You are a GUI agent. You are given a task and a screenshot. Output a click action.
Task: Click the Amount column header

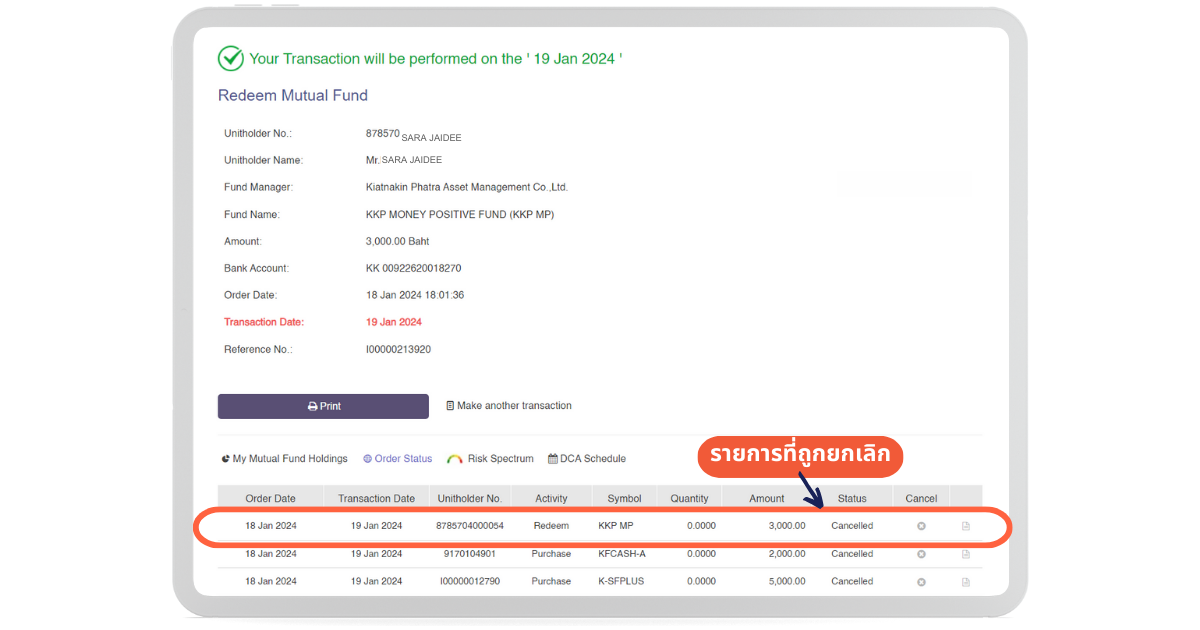pyautogui.click(x=767, y=498)
